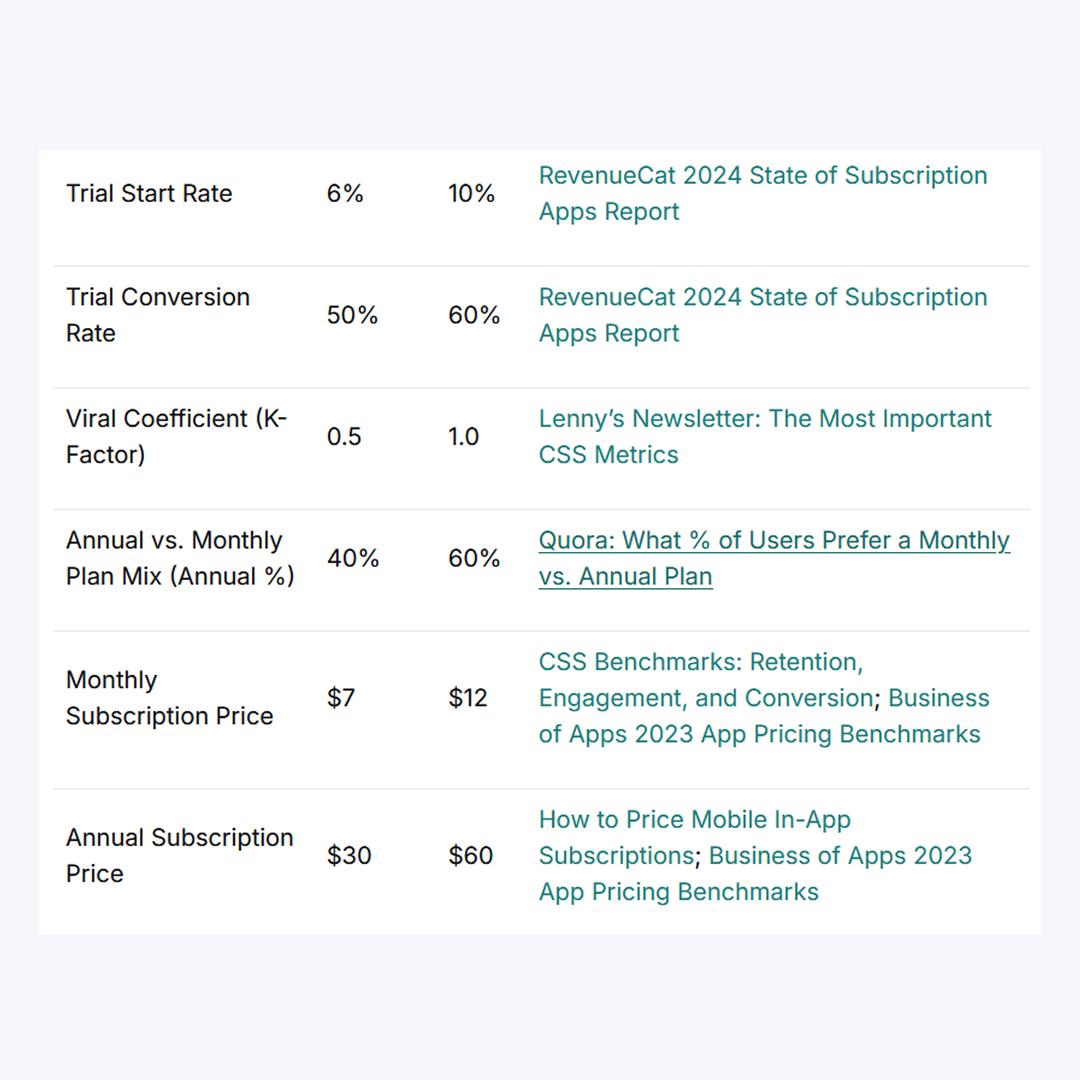Open RevenueCat report link in Trial Conversion Rate row
Screen dimensions: 1080x1080
[x=762, y=315]
